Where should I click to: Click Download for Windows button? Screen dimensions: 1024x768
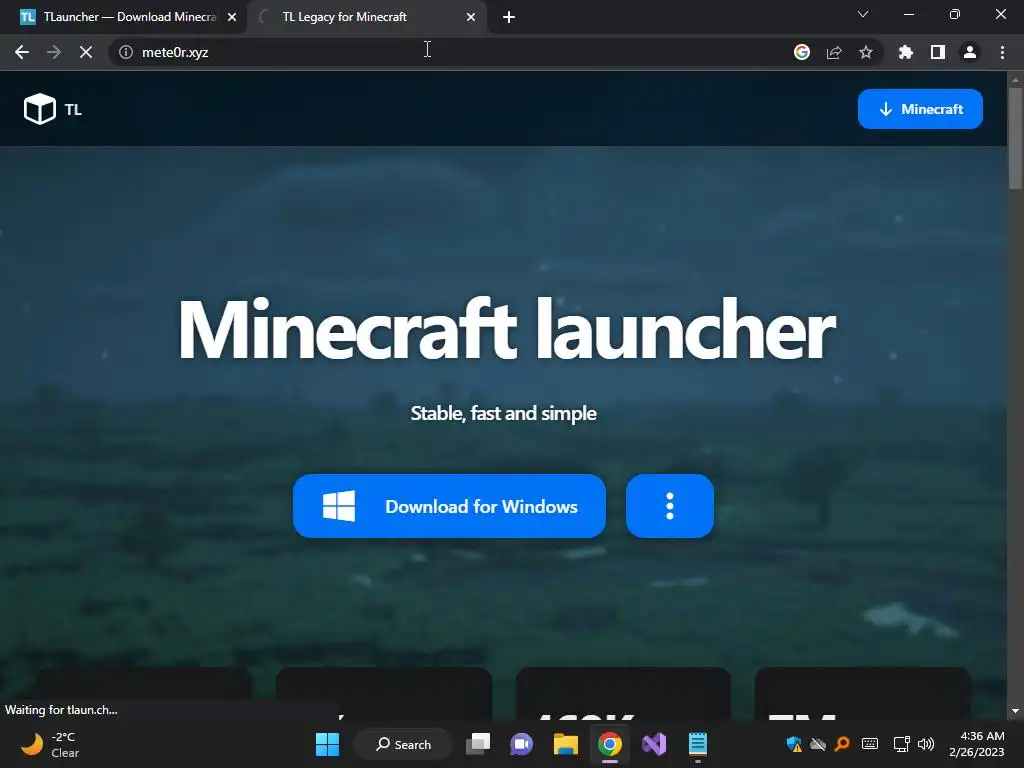pos(449,506)
